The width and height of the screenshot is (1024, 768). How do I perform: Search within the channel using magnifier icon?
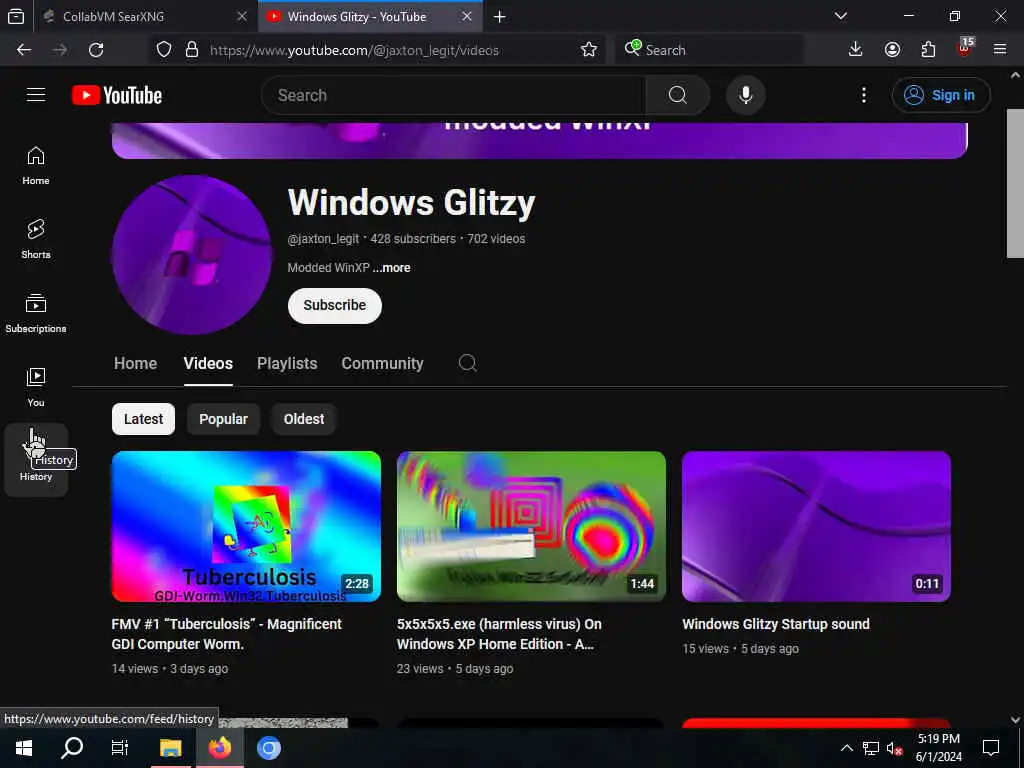[467, 363]
